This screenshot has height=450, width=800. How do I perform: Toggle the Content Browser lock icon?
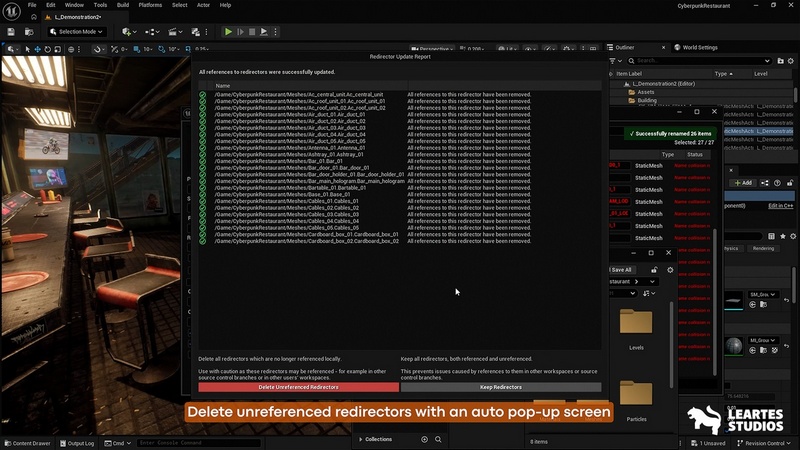coord(654,269)
